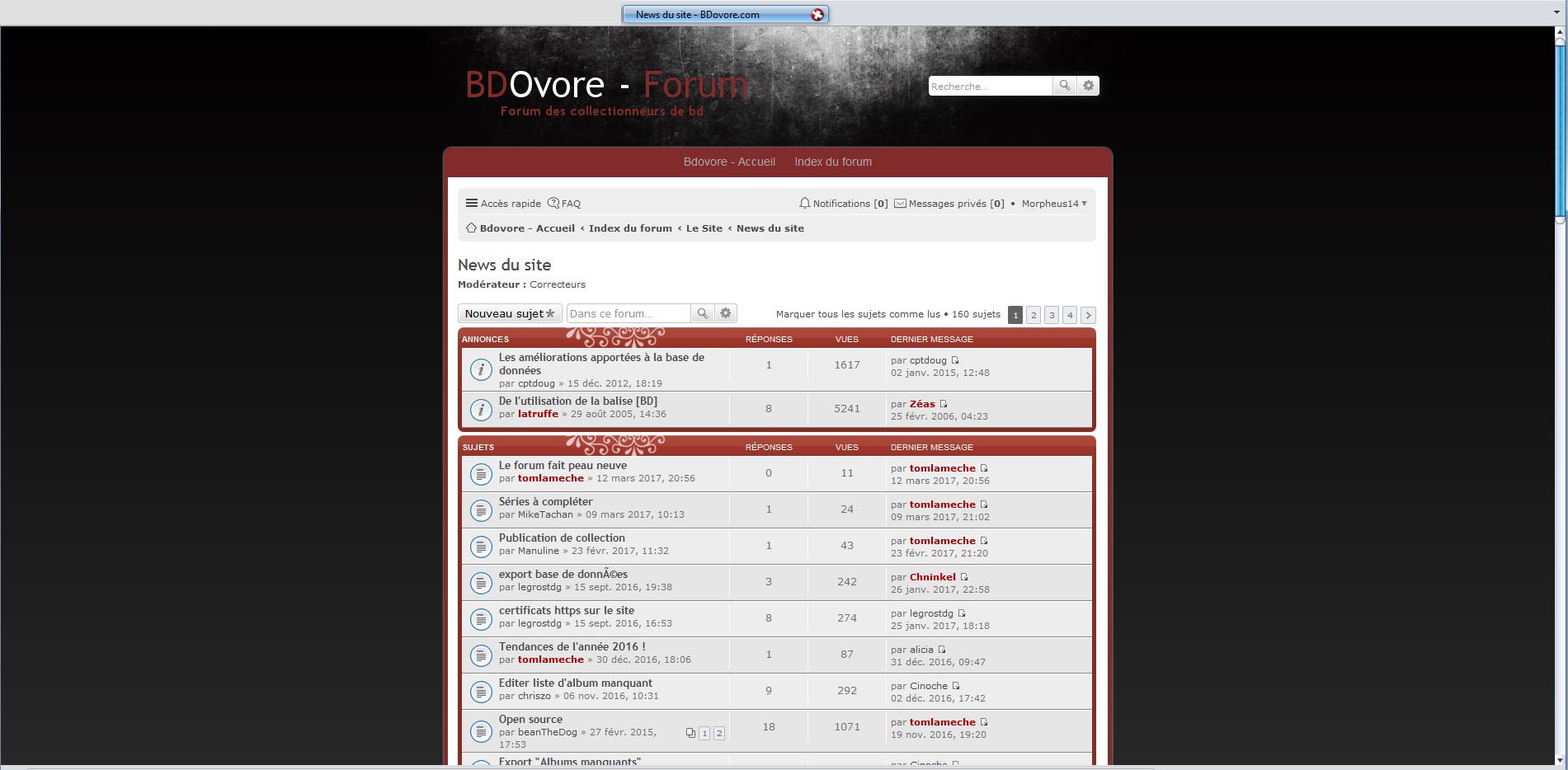Click the private messages envelope icon
This screenshot has height=770, width=1568.
pos(900,204)
